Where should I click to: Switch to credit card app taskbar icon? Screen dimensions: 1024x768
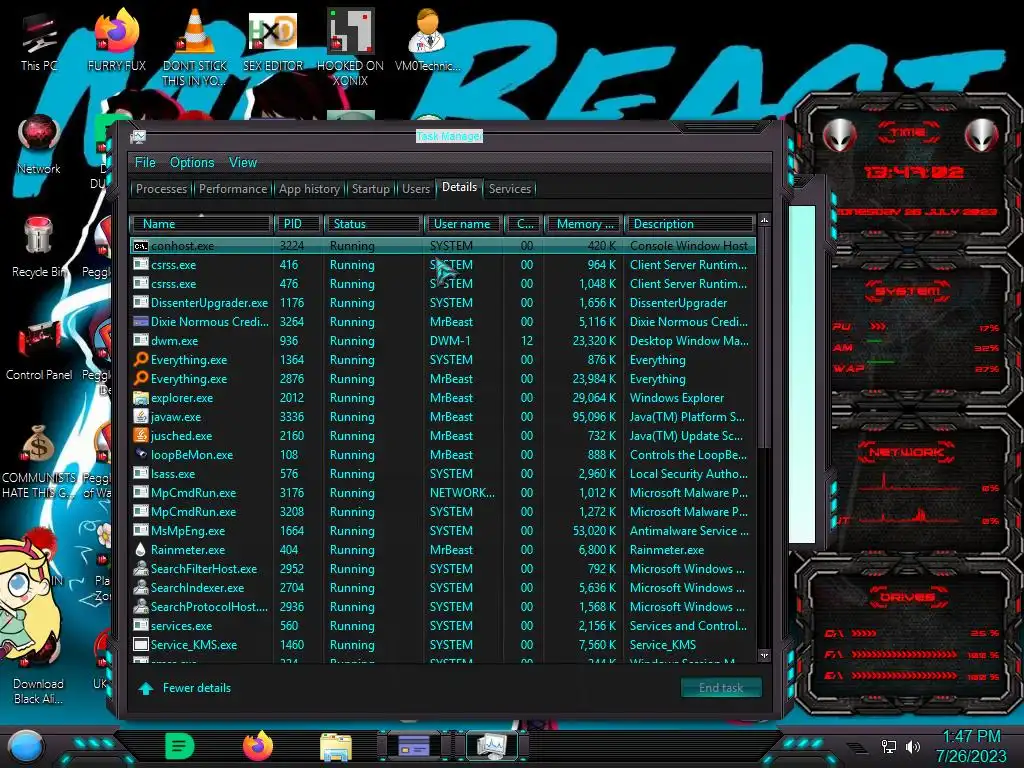414,746
